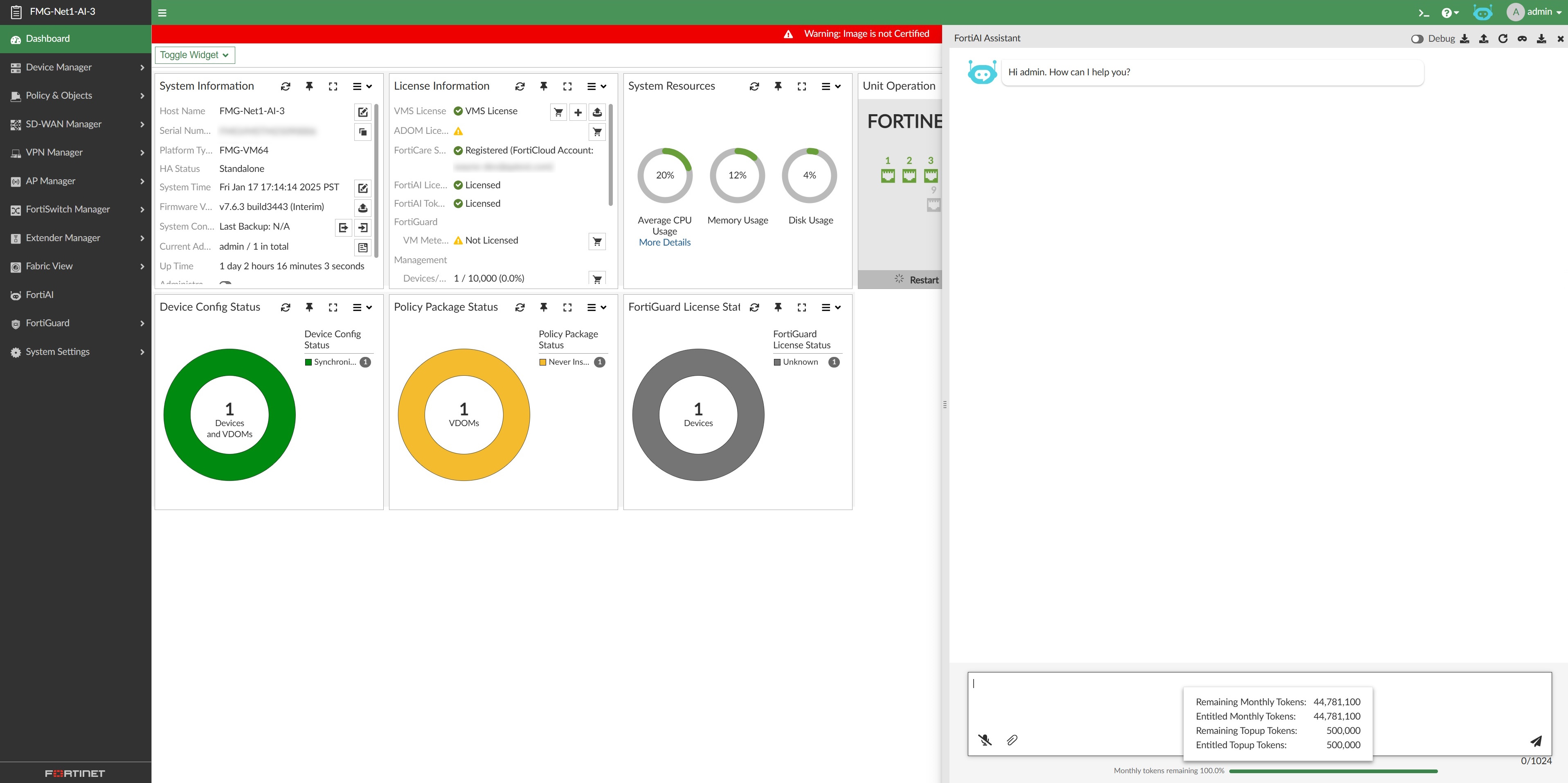Viewport: 1568px width, 783px height.
Task: Select the attach file paperclip in chat
Action: coord(1012,740)
